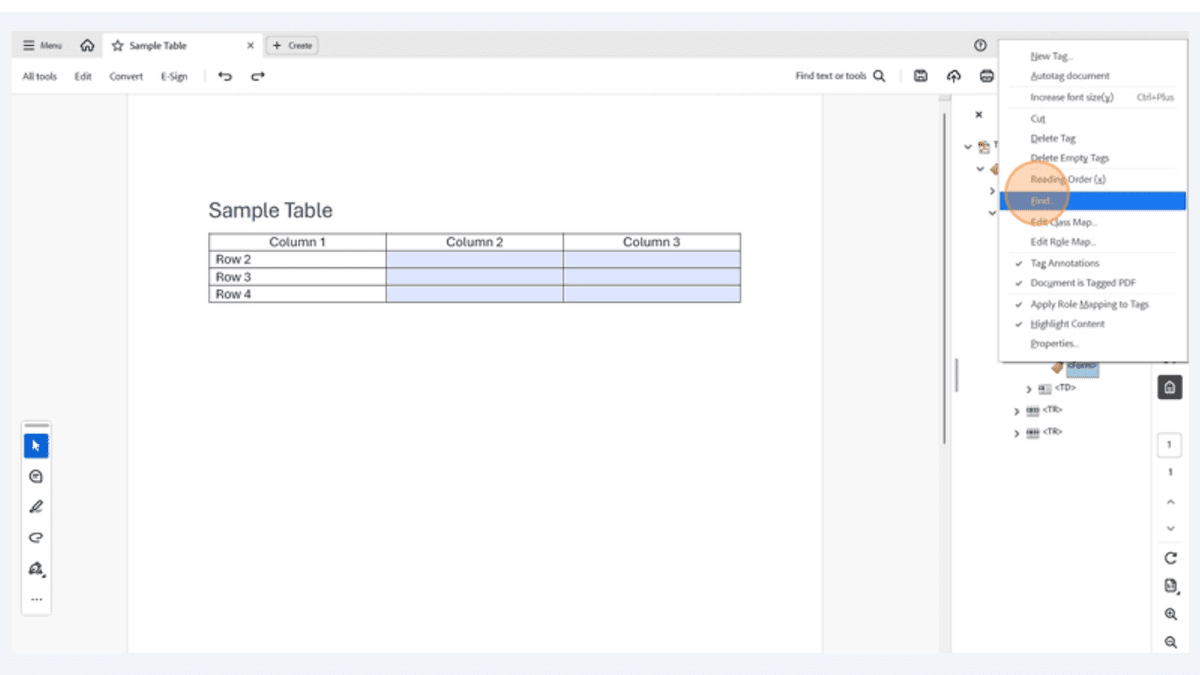Image resolution: width=1200 pixels, height=675 pixels.
Task: Open the more tools ellipsis menu
Action: 35,598
